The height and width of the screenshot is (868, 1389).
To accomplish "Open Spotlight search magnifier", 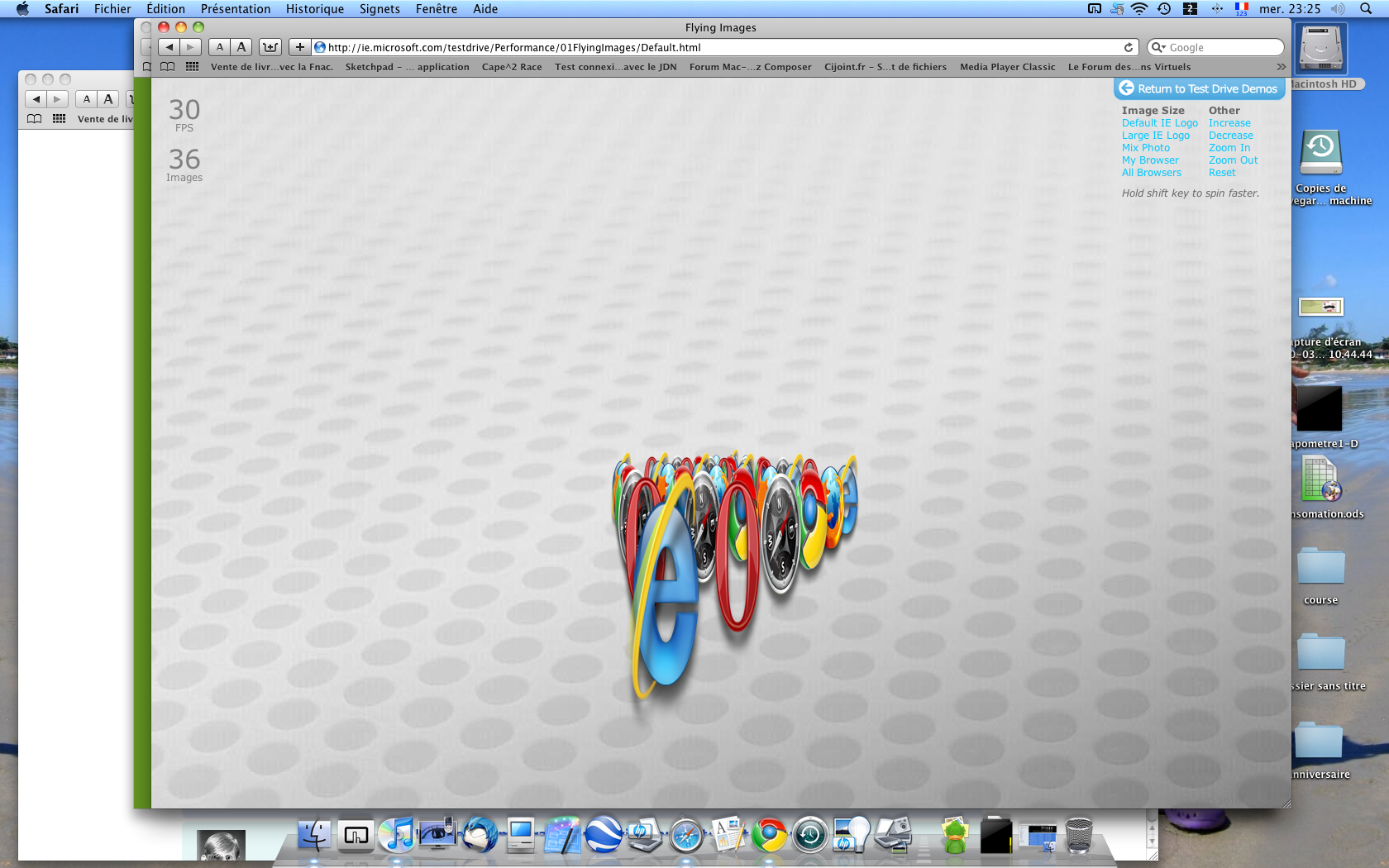I will (1366, 9).
